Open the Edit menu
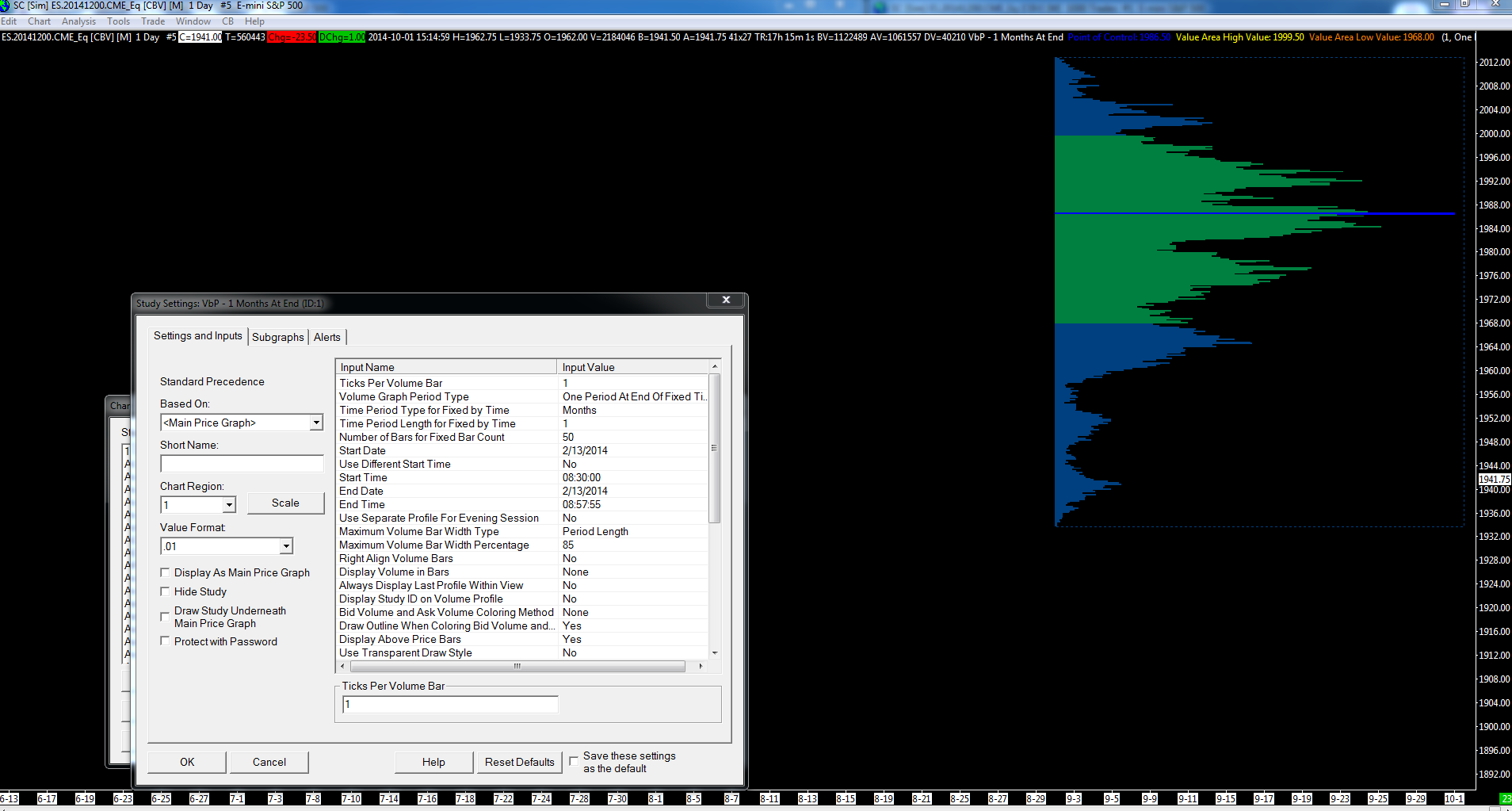 pos(9,21)
